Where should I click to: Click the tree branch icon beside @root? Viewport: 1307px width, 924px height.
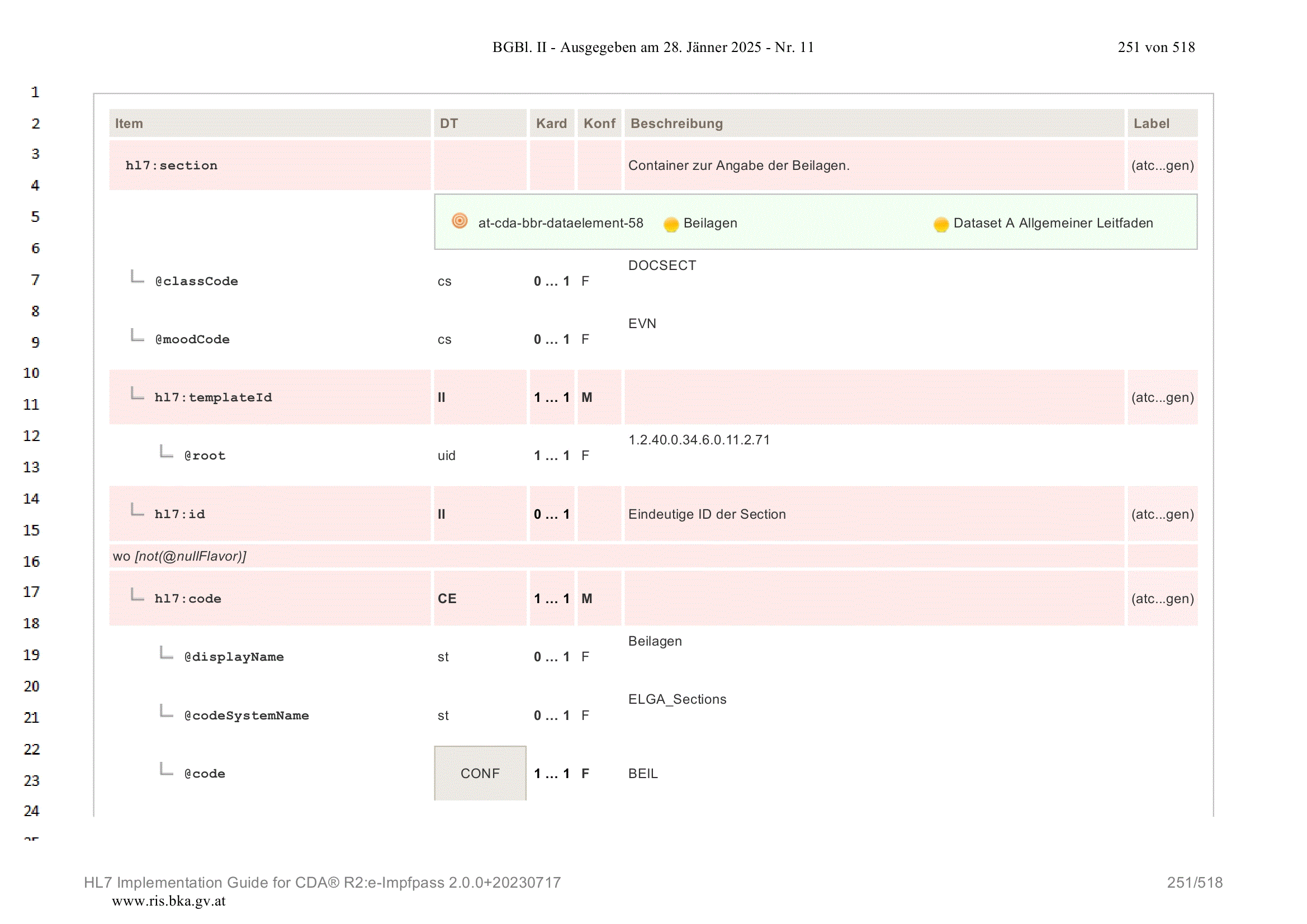(166, 452)
